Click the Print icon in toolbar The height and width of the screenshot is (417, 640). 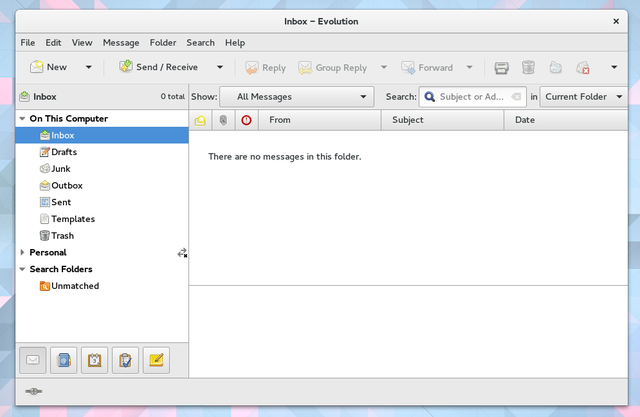tap(502, 68)
